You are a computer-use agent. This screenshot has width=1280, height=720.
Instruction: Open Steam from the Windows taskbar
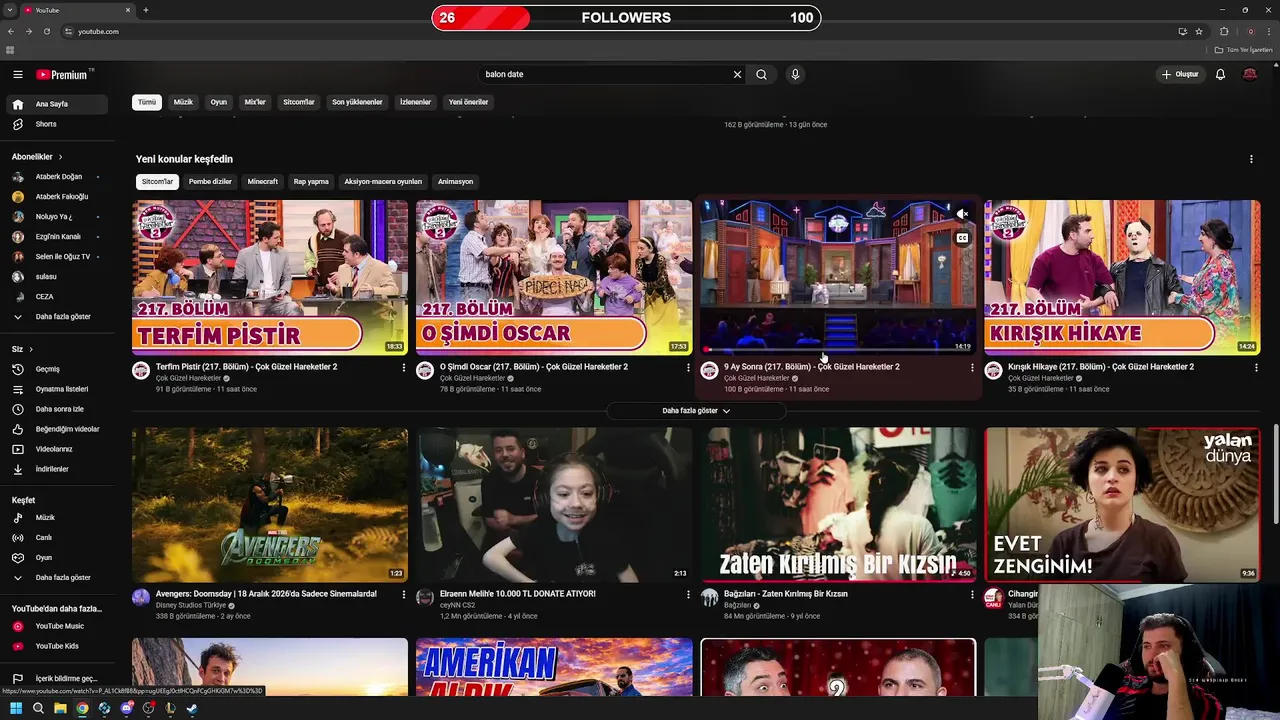tap(192, 708)
